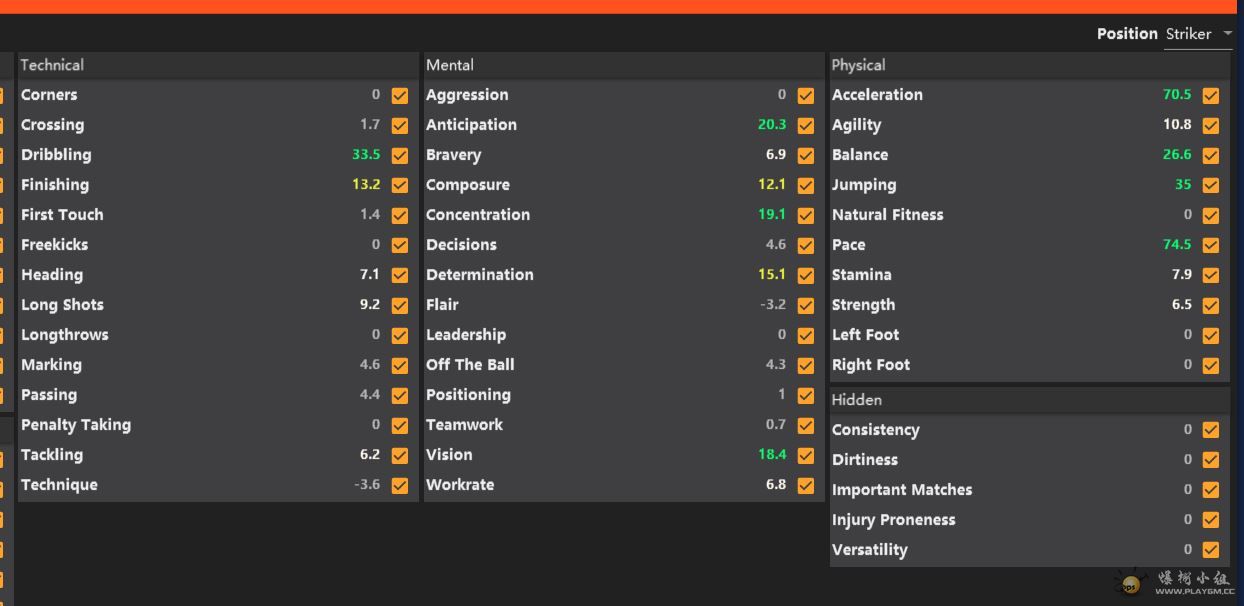Uncheck the Versatility checkbox
The width and height of the screenshot is (1244, 606).
pos(1211,550)
